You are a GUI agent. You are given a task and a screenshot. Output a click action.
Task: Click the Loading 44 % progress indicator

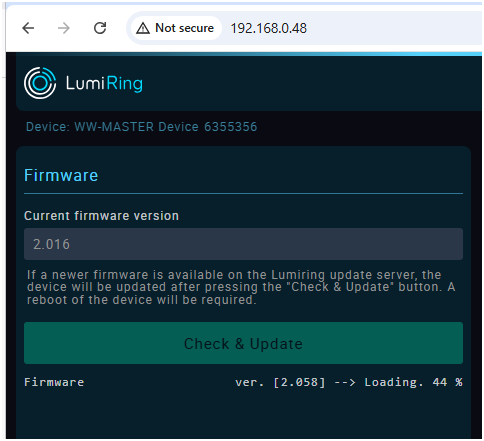413,382
